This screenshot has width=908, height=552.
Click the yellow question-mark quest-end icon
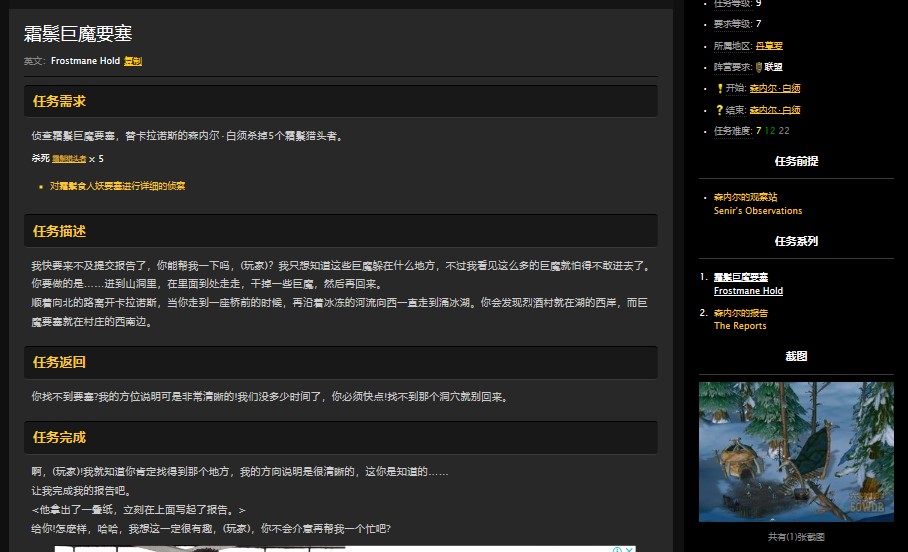tap(719, 110)
